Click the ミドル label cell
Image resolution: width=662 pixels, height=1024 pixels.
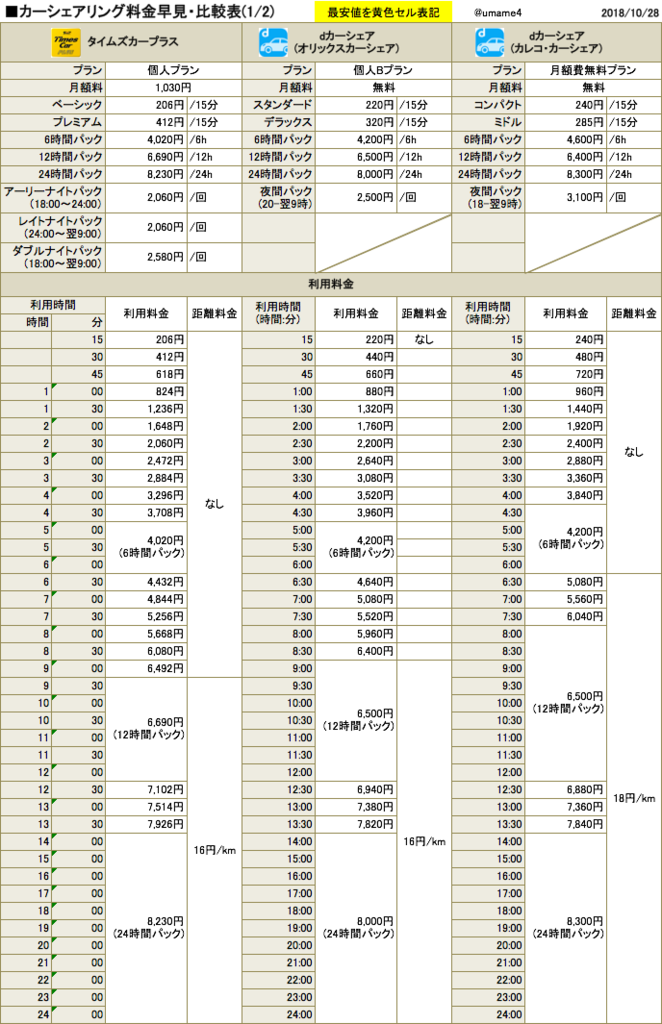coord(488,122)
